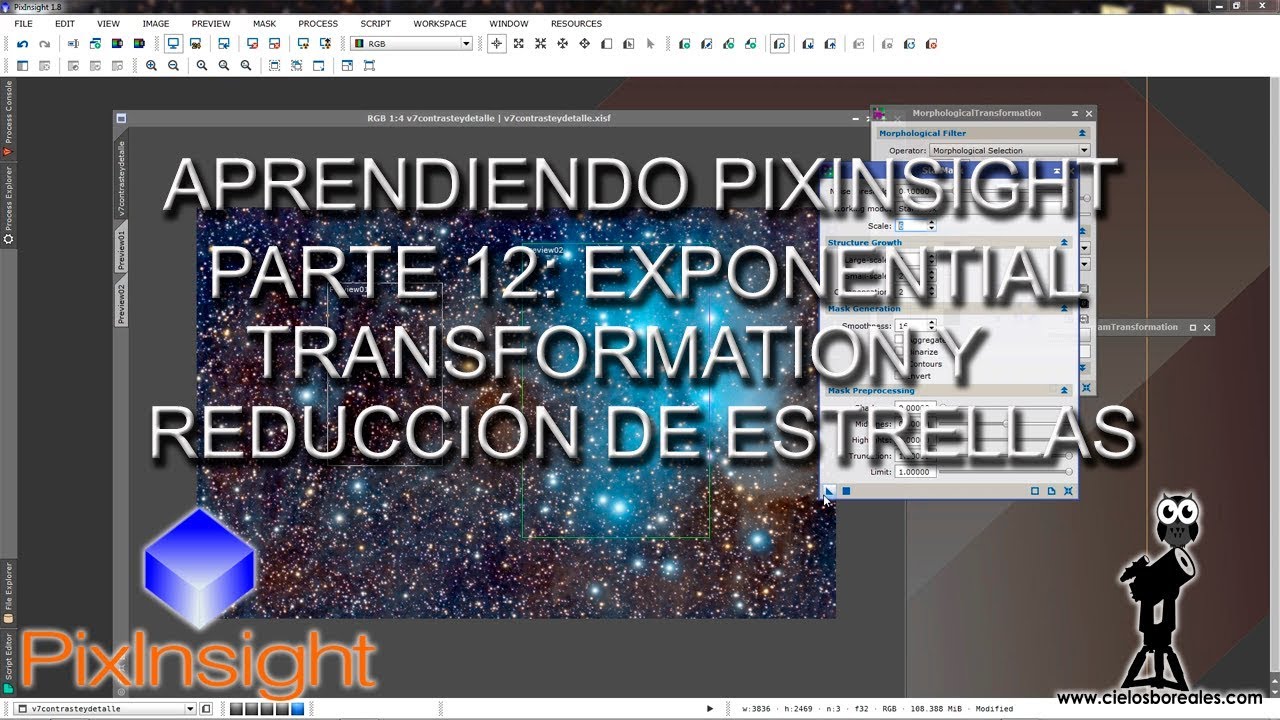This screenshot has width=1280, height=720.
Task: Open the Script Editor side tab
Action: (8, 662)
